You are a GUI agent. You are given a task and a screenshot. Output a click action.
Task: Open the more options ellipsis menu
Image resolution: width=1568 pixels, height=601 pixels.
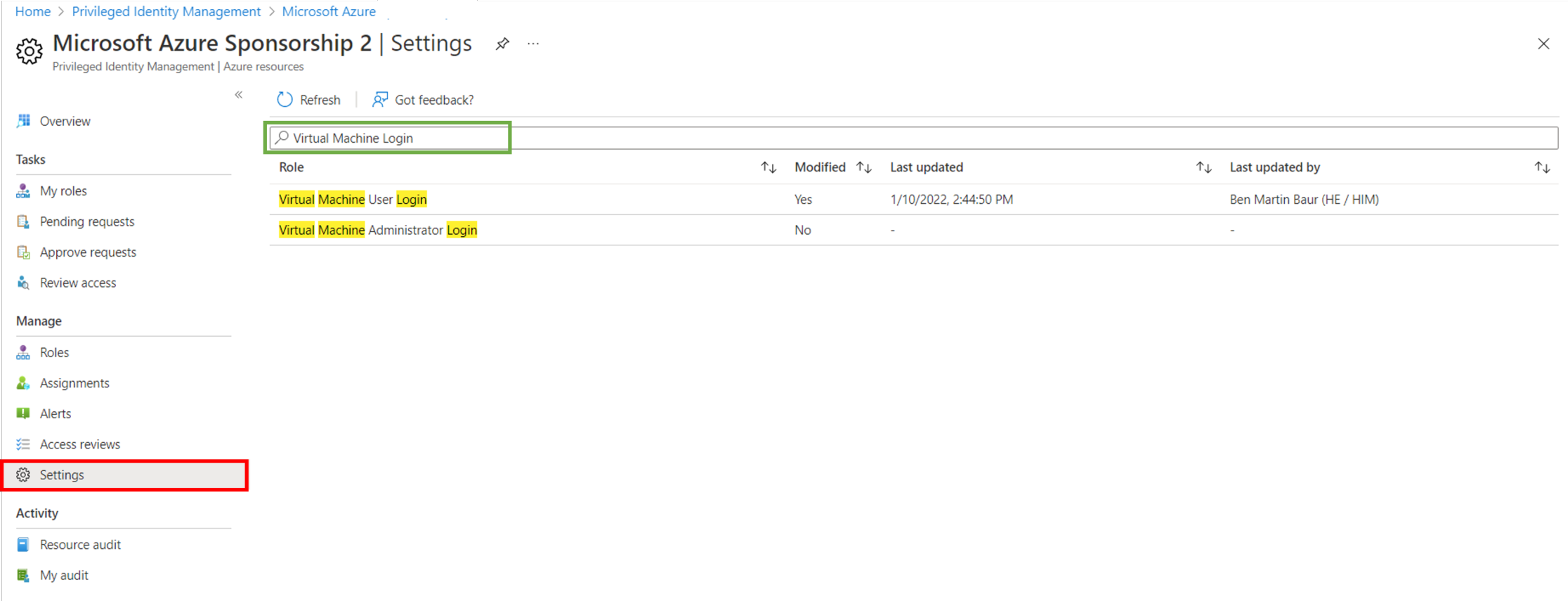(533, 44)
